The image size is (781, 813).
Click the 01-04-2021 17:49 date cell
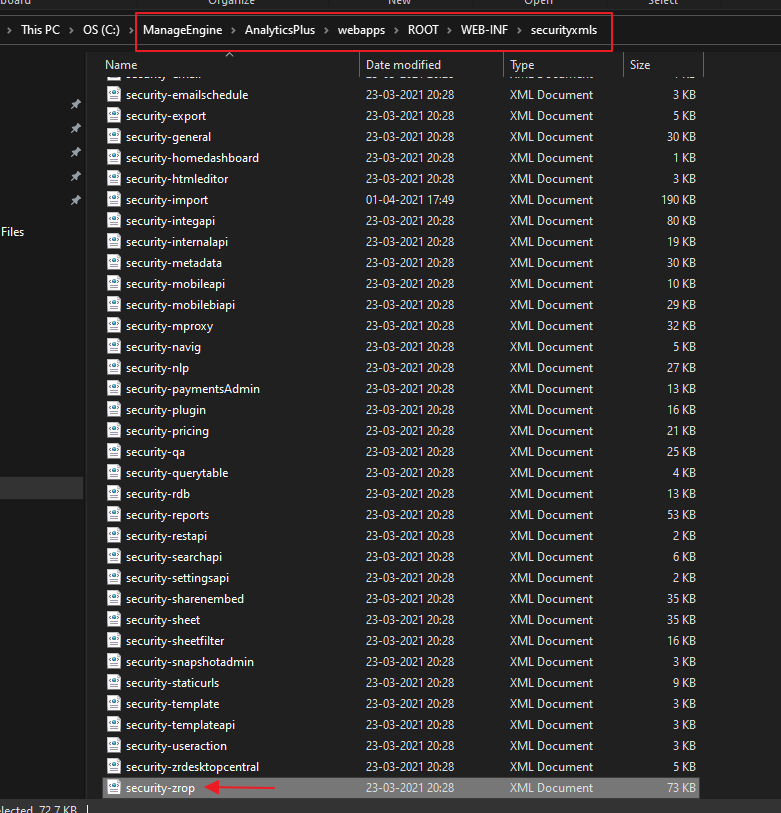410,200
